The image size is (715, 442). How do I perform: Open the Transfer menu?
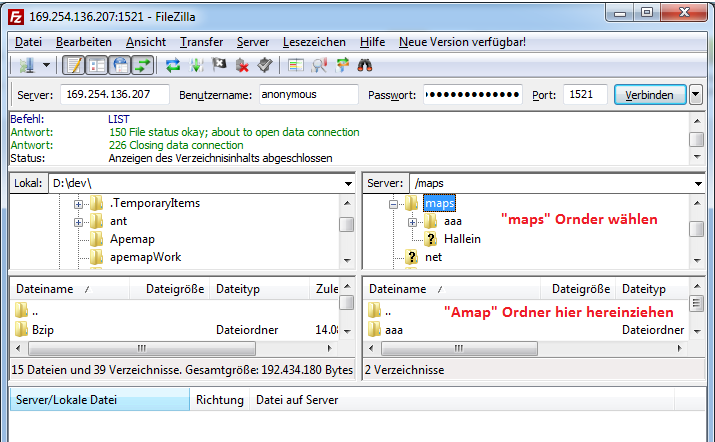coord(201,42)
